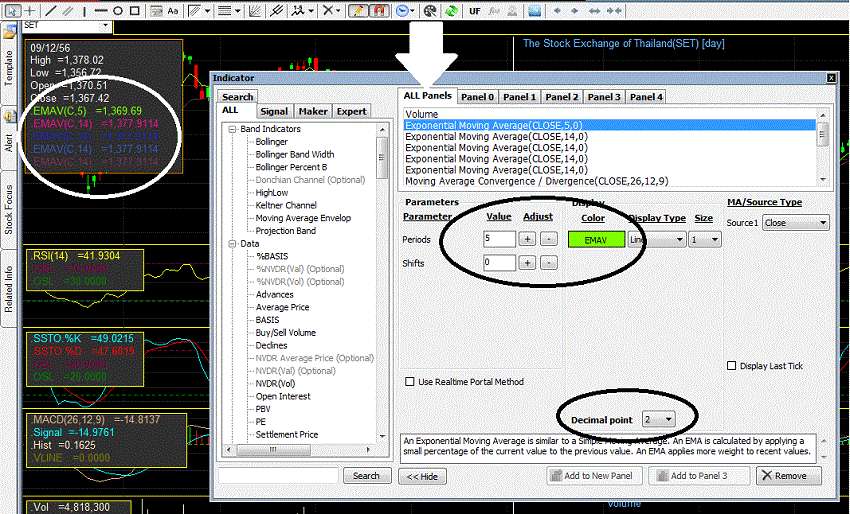This screenshot has width=850, height=514.
Task: Toggle the pencil drawing mode icon
Action: pos(358,10)
